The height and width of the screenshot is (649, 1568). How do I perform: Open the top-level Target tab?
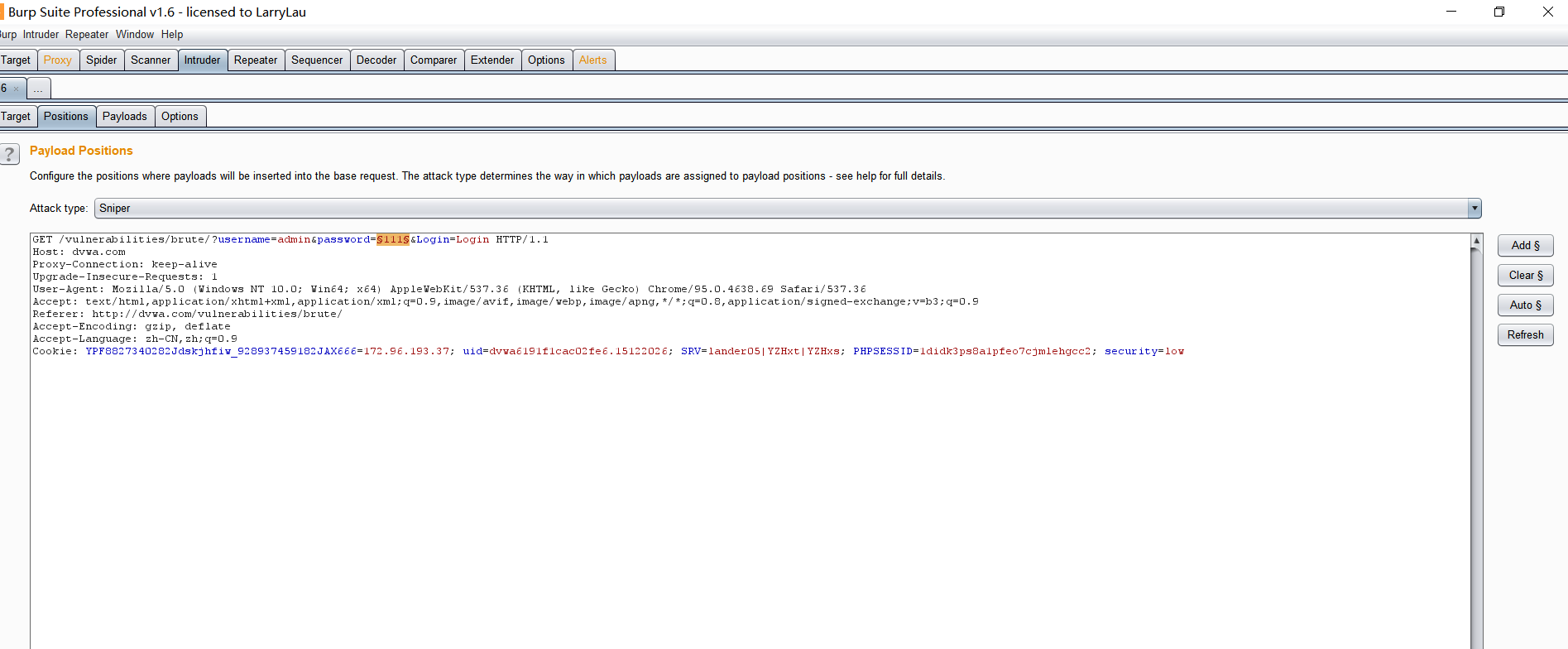click(17, 60)
